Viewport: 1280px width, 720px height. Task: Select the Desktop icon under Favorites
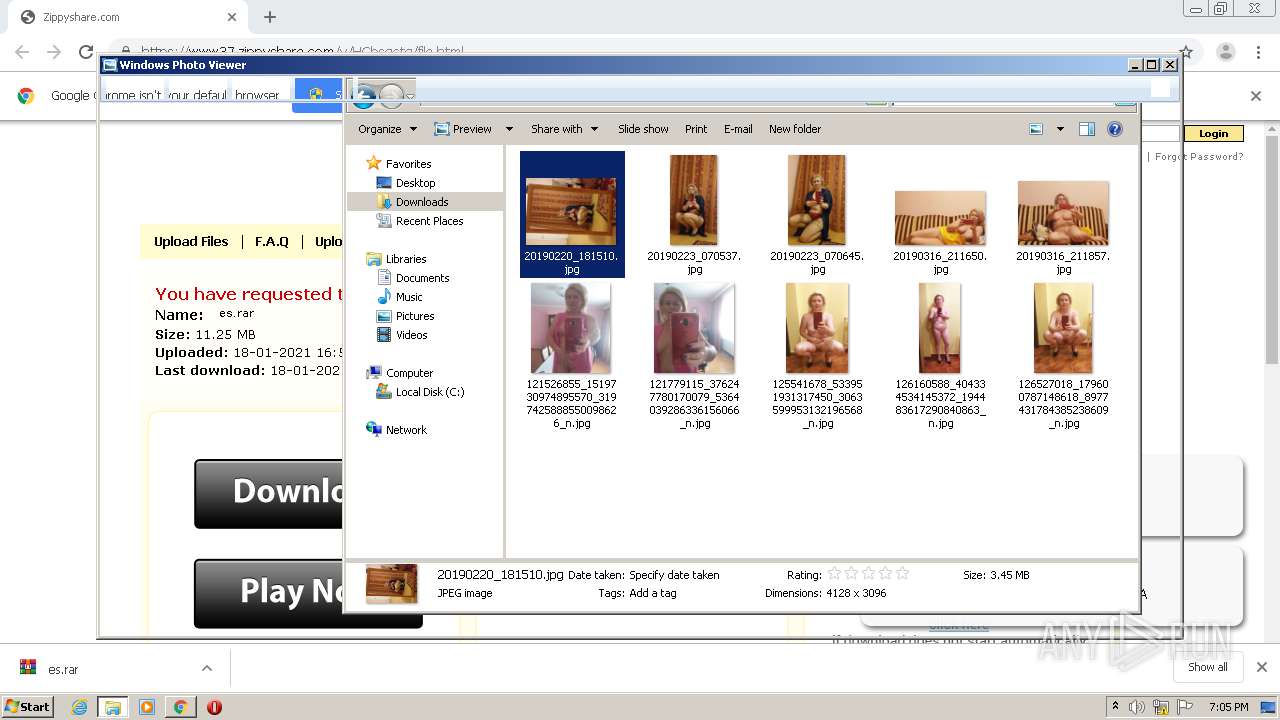coord(384,183)
